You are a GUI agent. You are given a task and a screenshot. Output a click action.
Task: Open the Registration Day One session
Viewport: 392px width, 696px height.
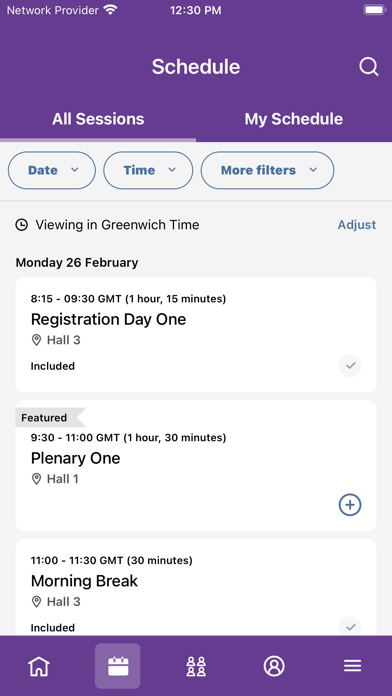196,335
